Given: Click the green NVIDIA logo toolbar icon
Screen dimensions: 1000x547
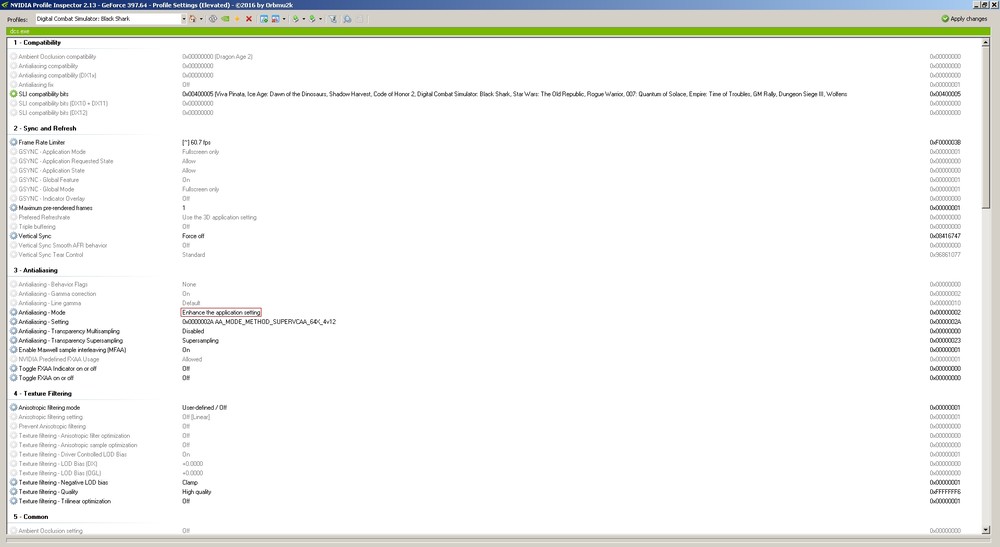Looking at the screenshot, I should coord(225,18).
